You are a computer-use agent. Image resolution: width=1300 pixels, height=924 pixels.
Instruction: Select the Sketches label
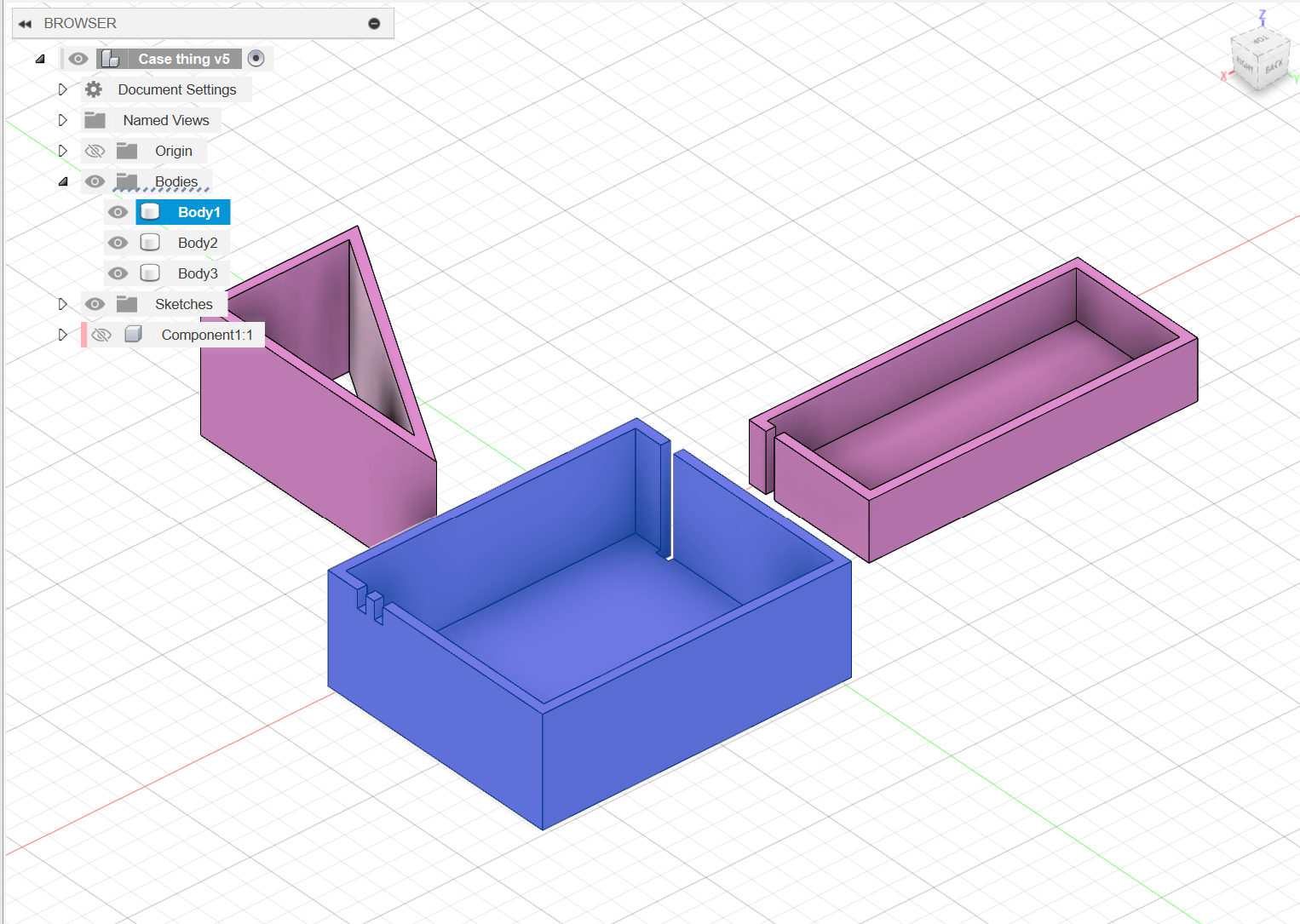click(184, 304)
